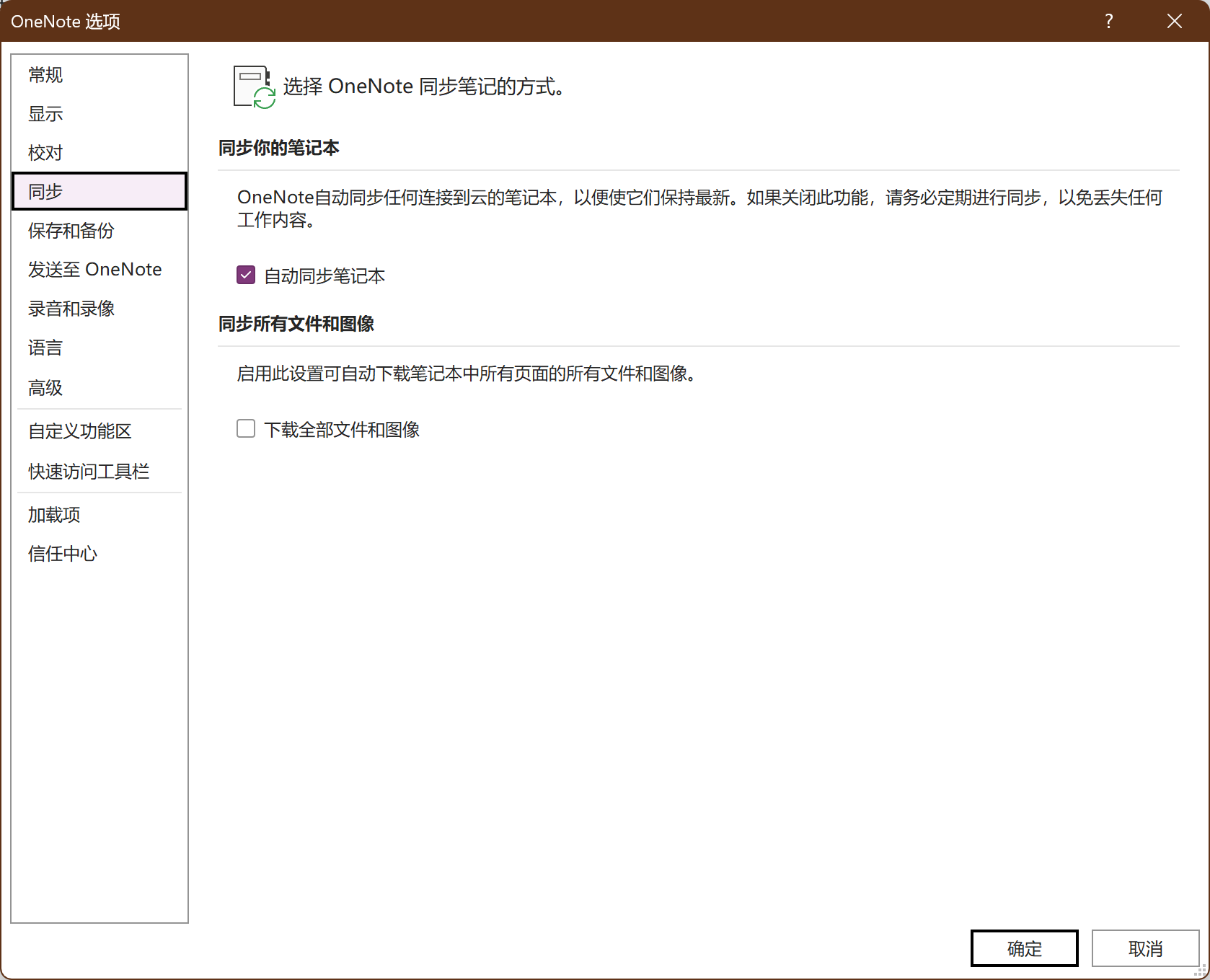Image resolution: width=1210 pixels, height=980 pixels.
Task: Click the 同步所有文件和图像 section heading
Action: pos(296,324)
